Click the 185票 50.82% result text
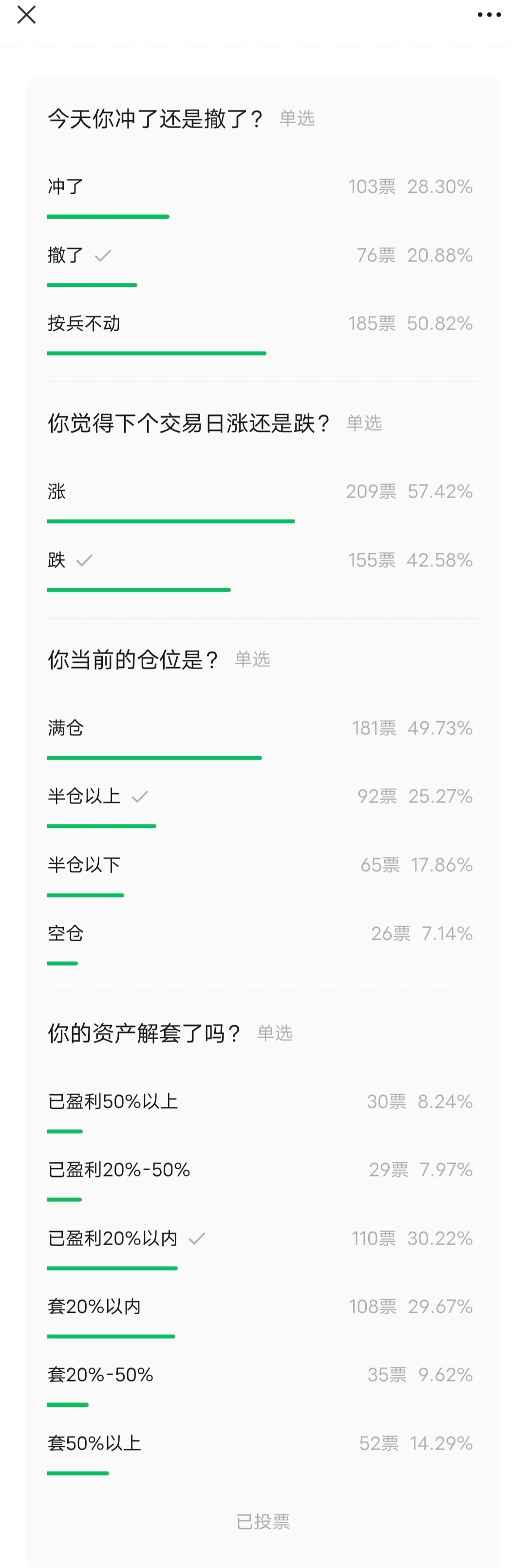The width and height of the screenshot is (526, 1568). (410, 323)
